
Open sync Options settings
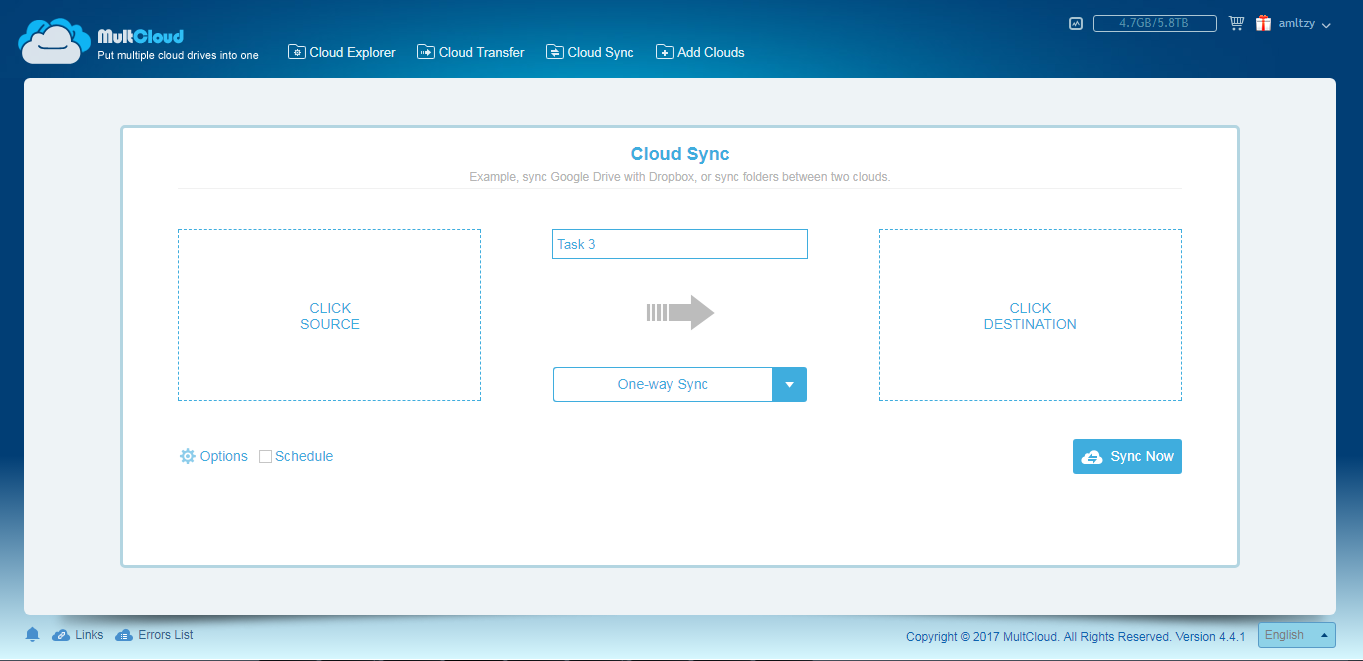coord(213,456)
